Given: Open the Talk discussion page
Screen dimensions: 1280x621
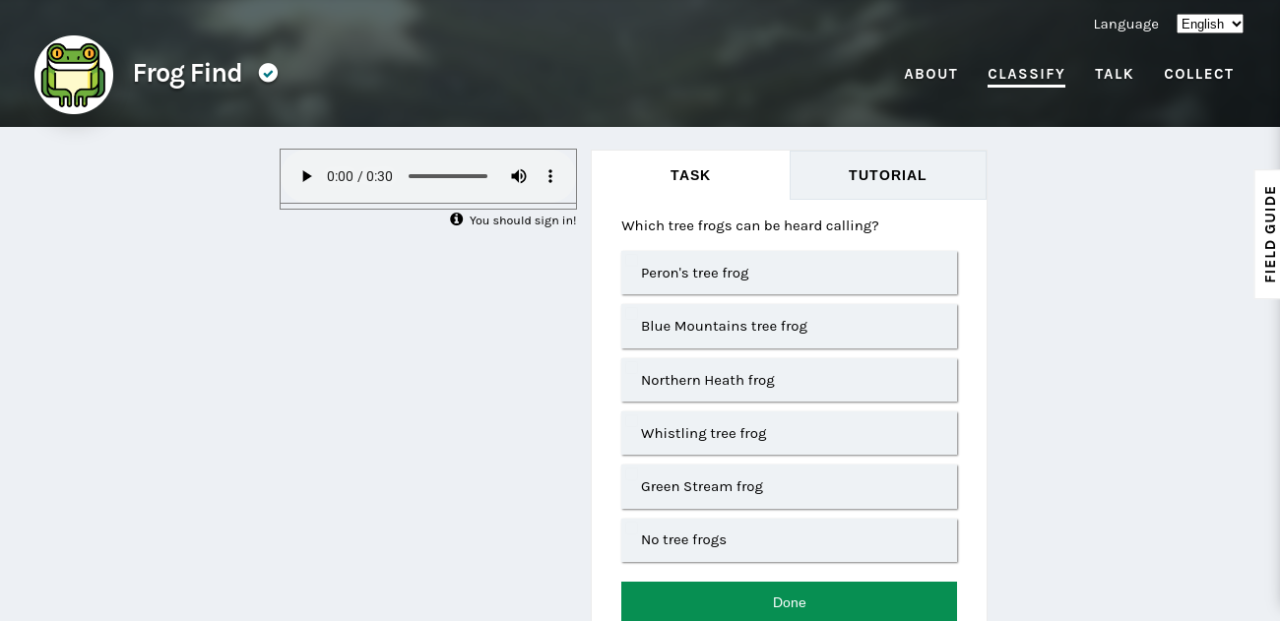Looking at the screenshot, I should point(1113,74).
